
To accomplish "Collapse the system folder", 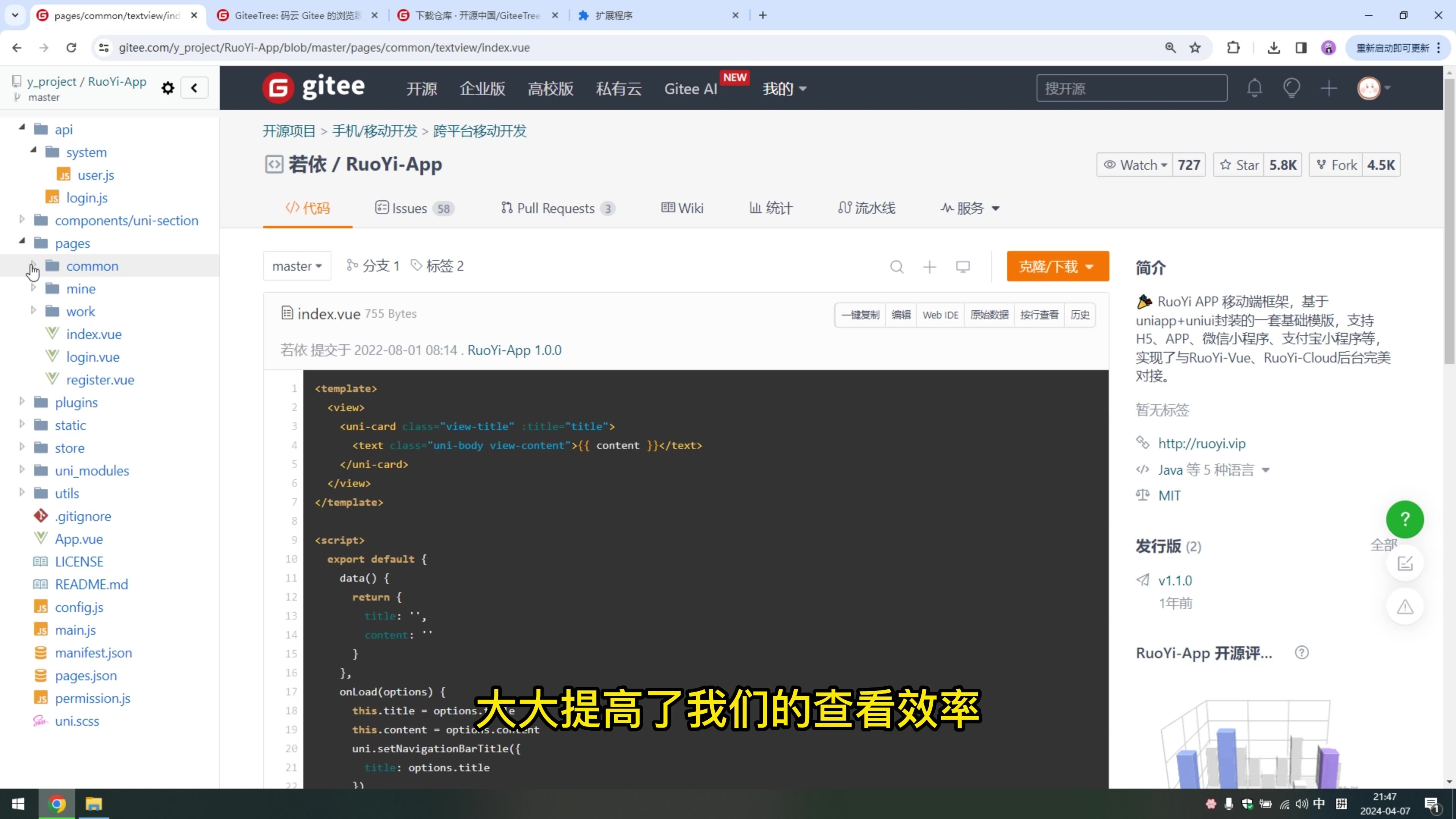I will coord(33,151).
